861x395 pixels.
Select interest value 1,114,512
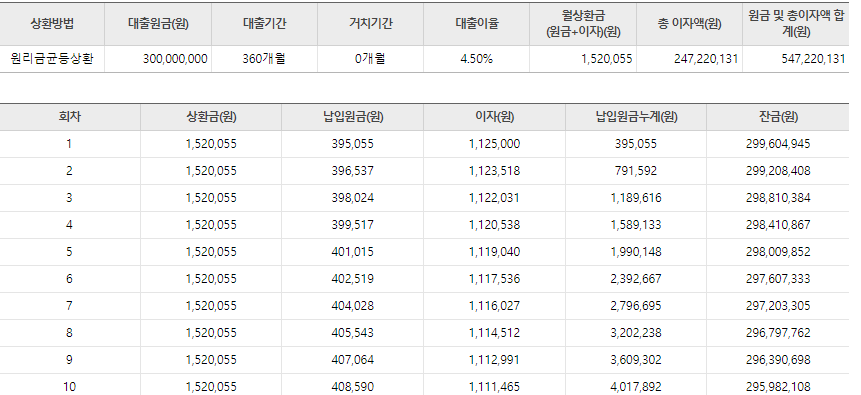click(x=494, y=332)
